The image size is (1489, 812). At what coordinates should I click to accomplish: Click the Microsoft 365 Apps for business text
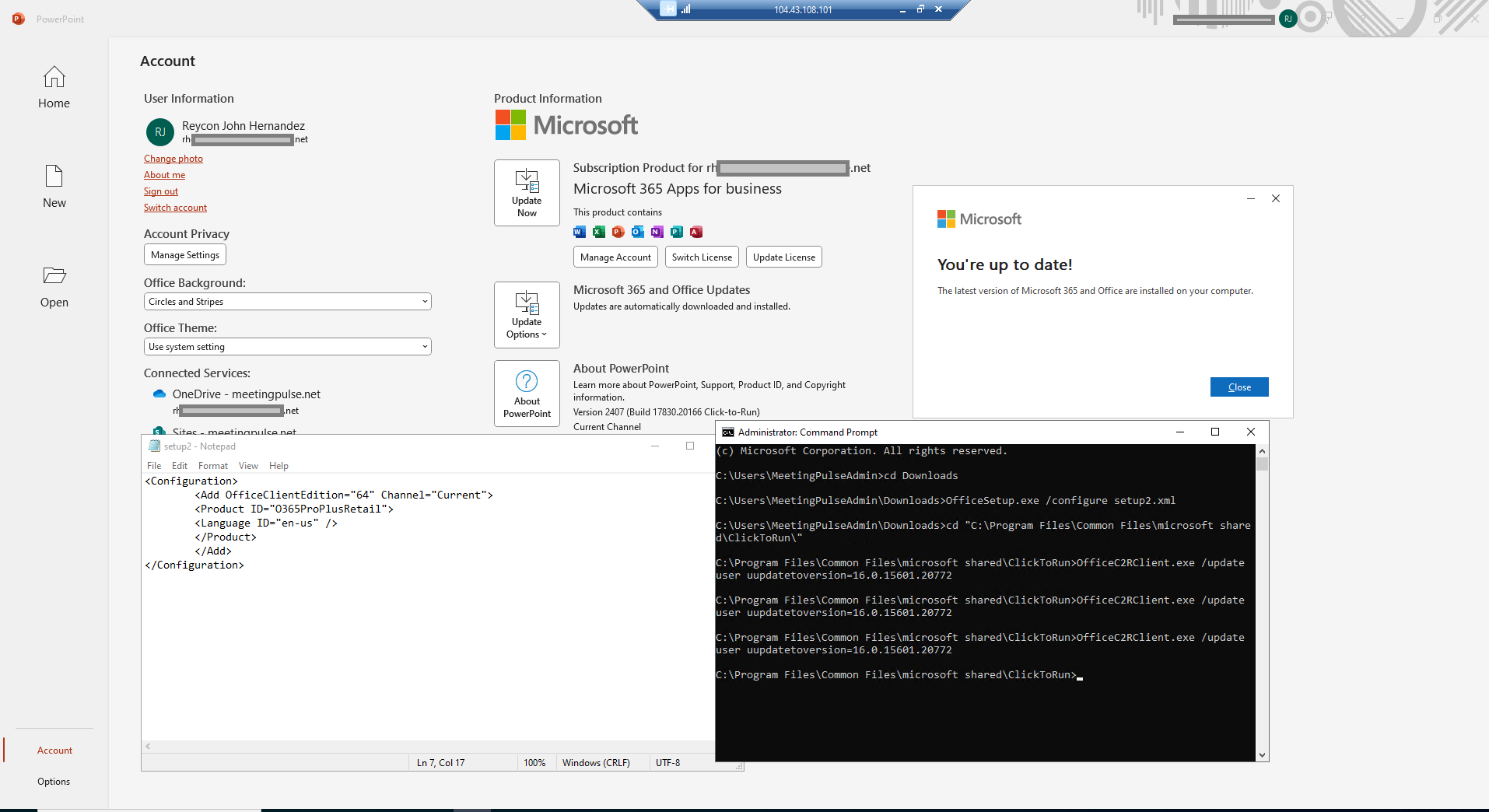pyautogui.click(x=678, y=189)
